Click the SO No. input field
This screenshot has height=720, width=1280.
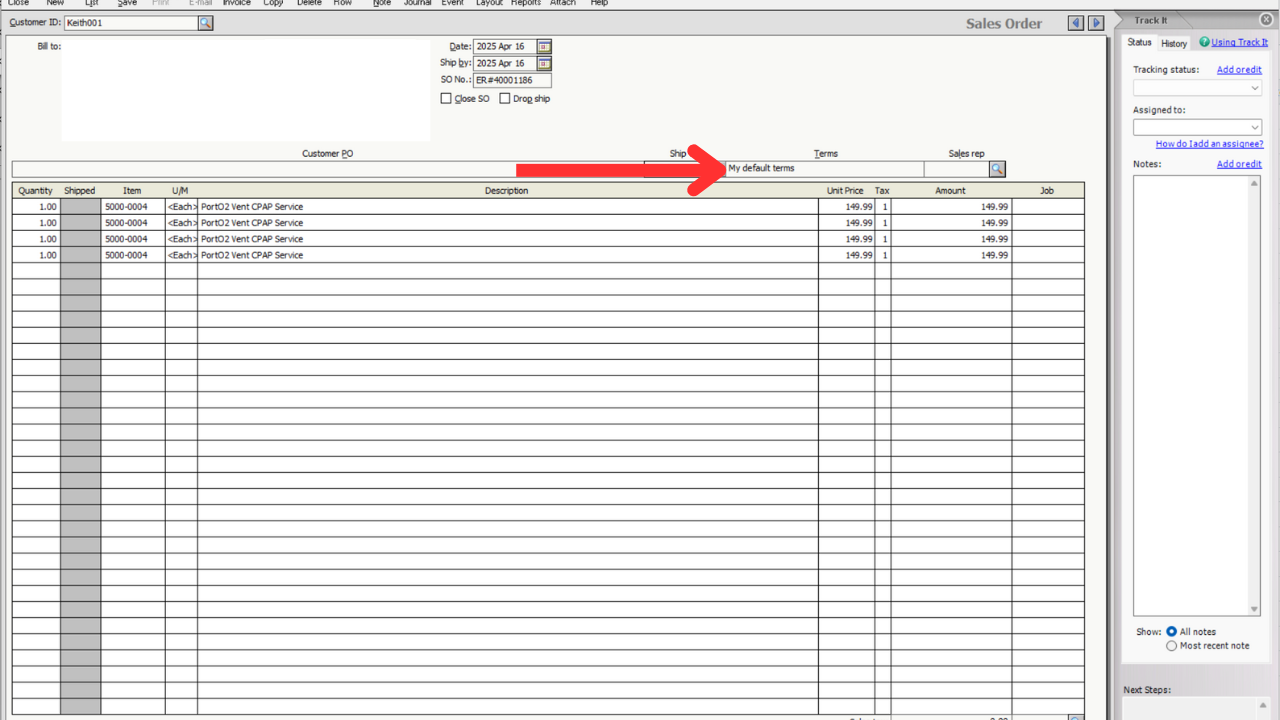pos(511,80)
